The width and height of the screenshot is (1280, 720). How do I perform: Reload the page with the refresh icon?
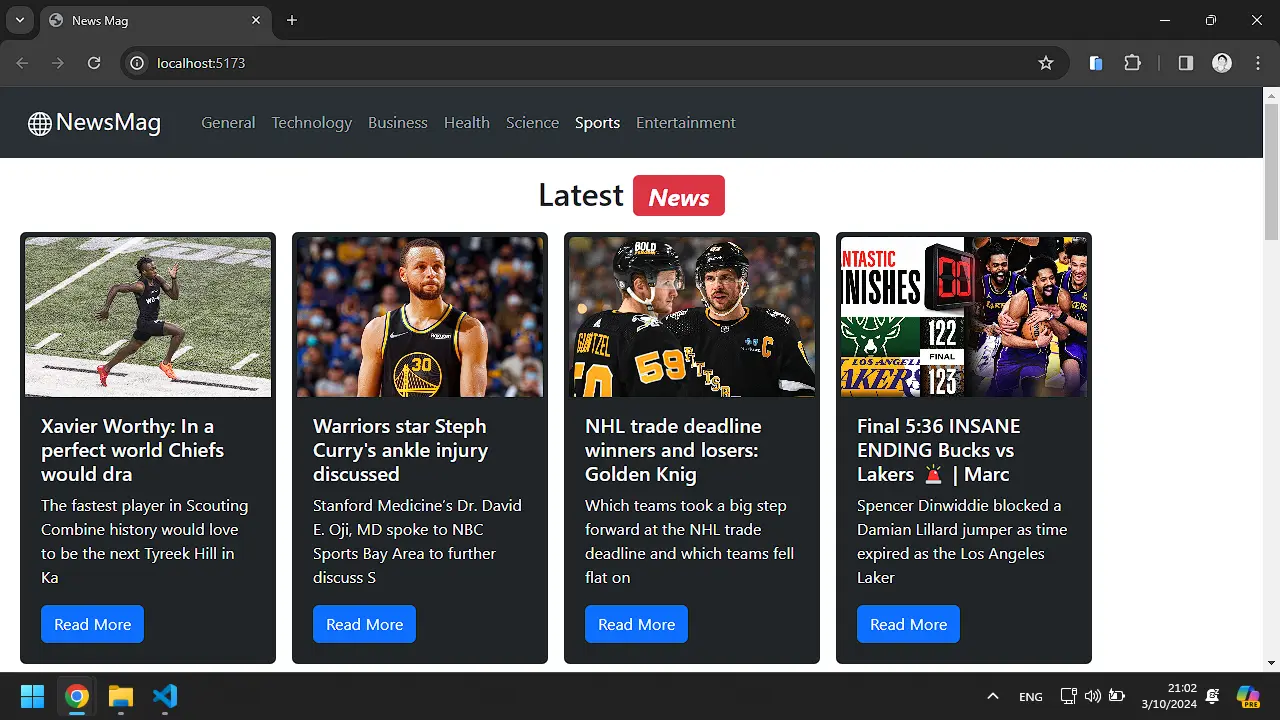(94, 63)
